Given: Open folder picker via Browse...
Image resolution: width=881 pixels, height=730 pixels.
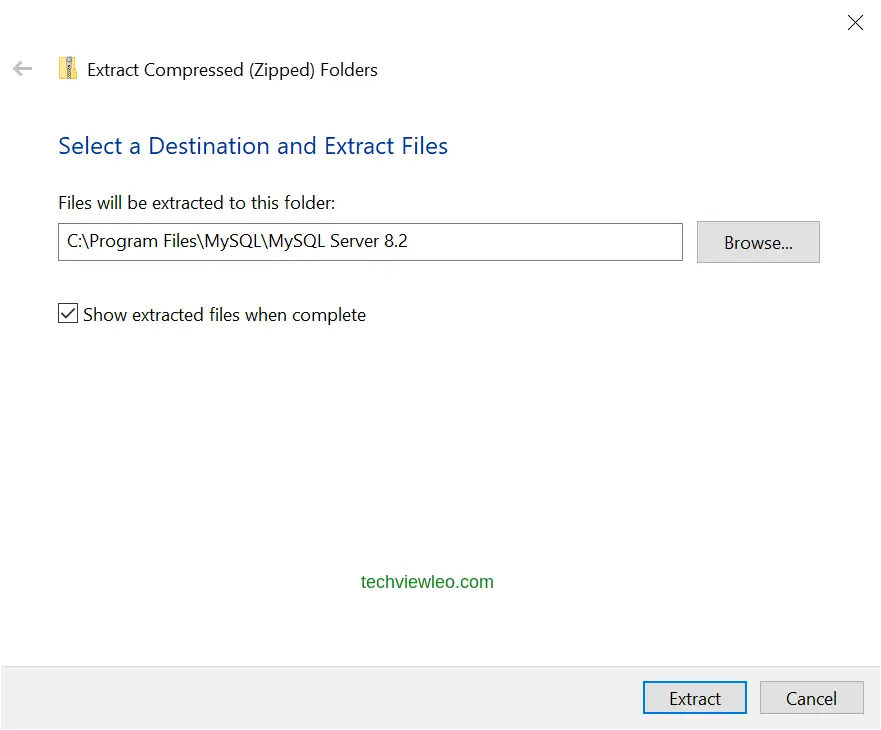Looking at the screenshot, I should click(757, 242).
